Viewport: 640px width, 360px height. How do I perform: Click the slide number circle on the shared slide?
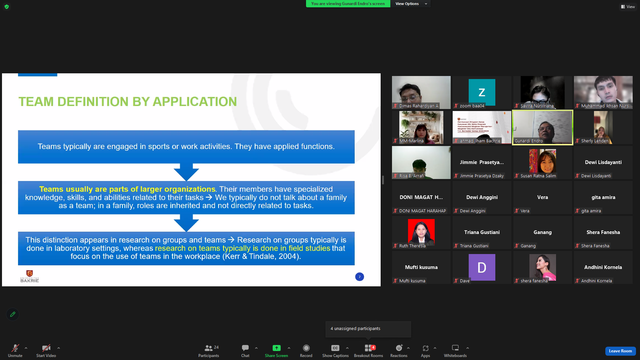coord(359,277)
